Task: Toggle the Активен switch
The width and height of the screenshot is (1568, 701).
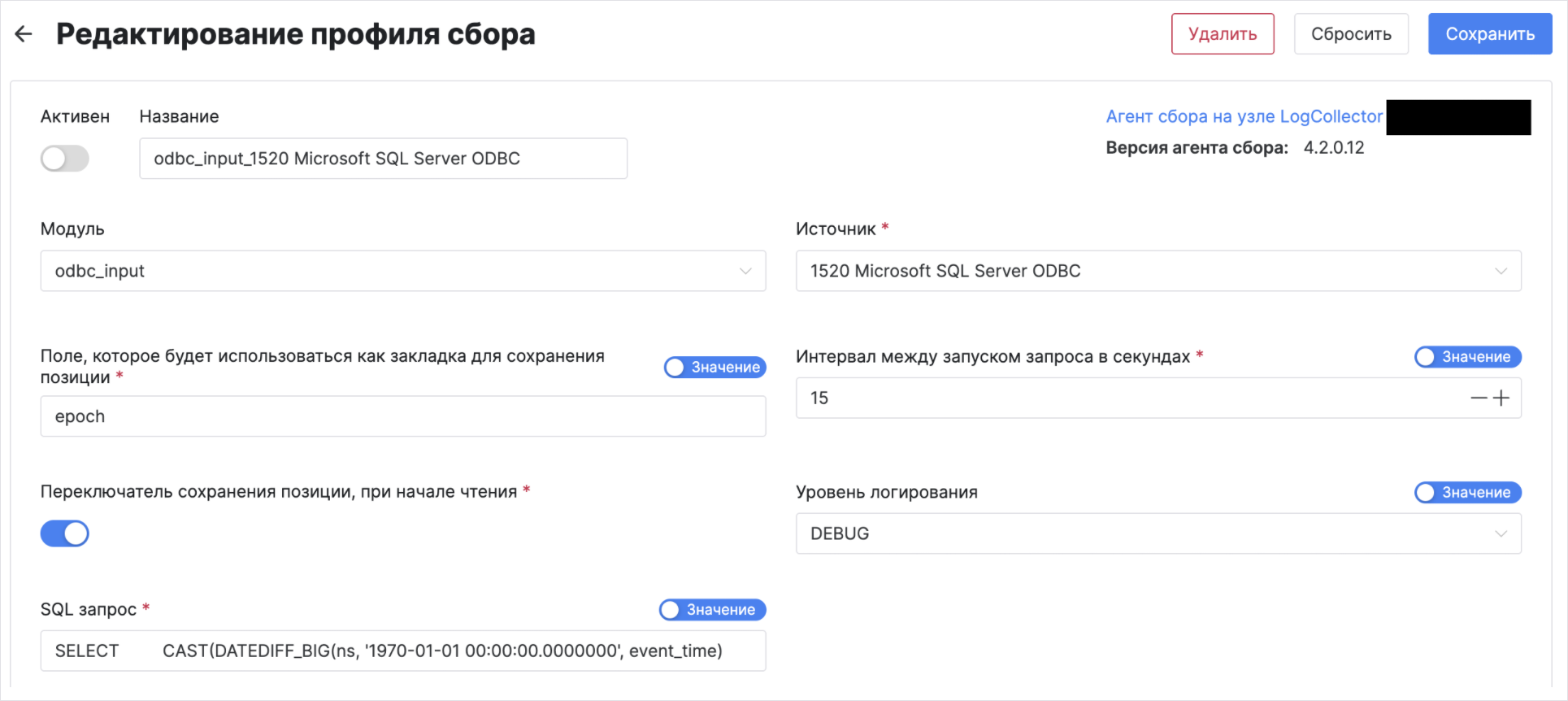Action: 65,159
